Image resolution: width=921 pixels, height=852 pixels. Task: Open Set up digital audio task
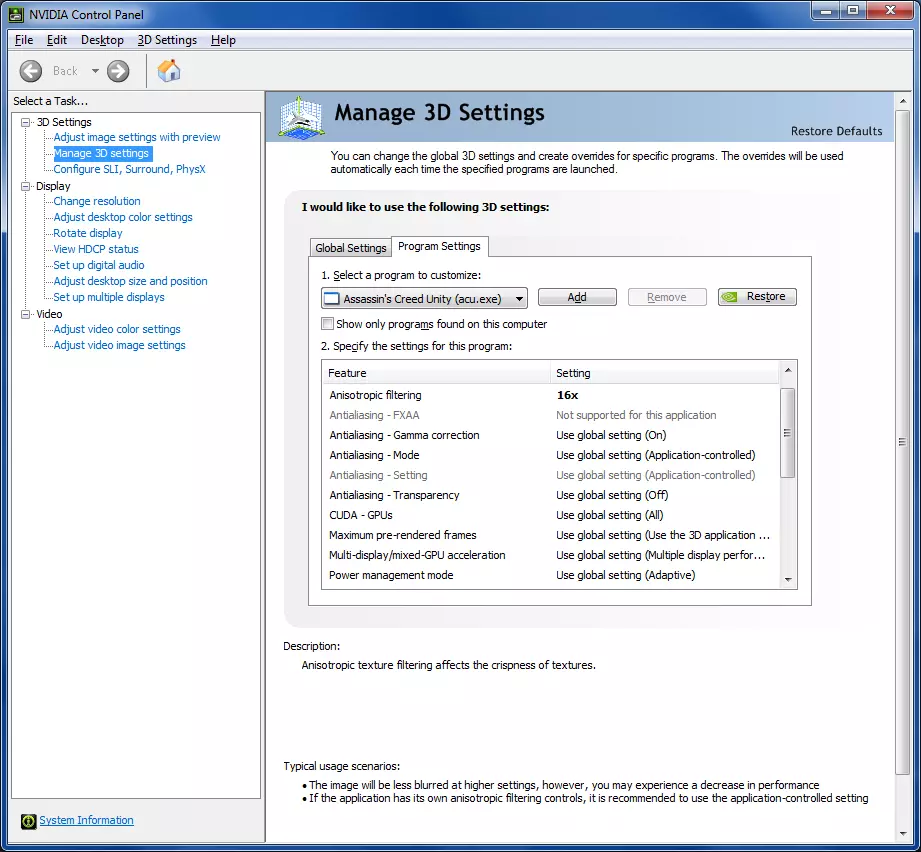pos(99,265)
